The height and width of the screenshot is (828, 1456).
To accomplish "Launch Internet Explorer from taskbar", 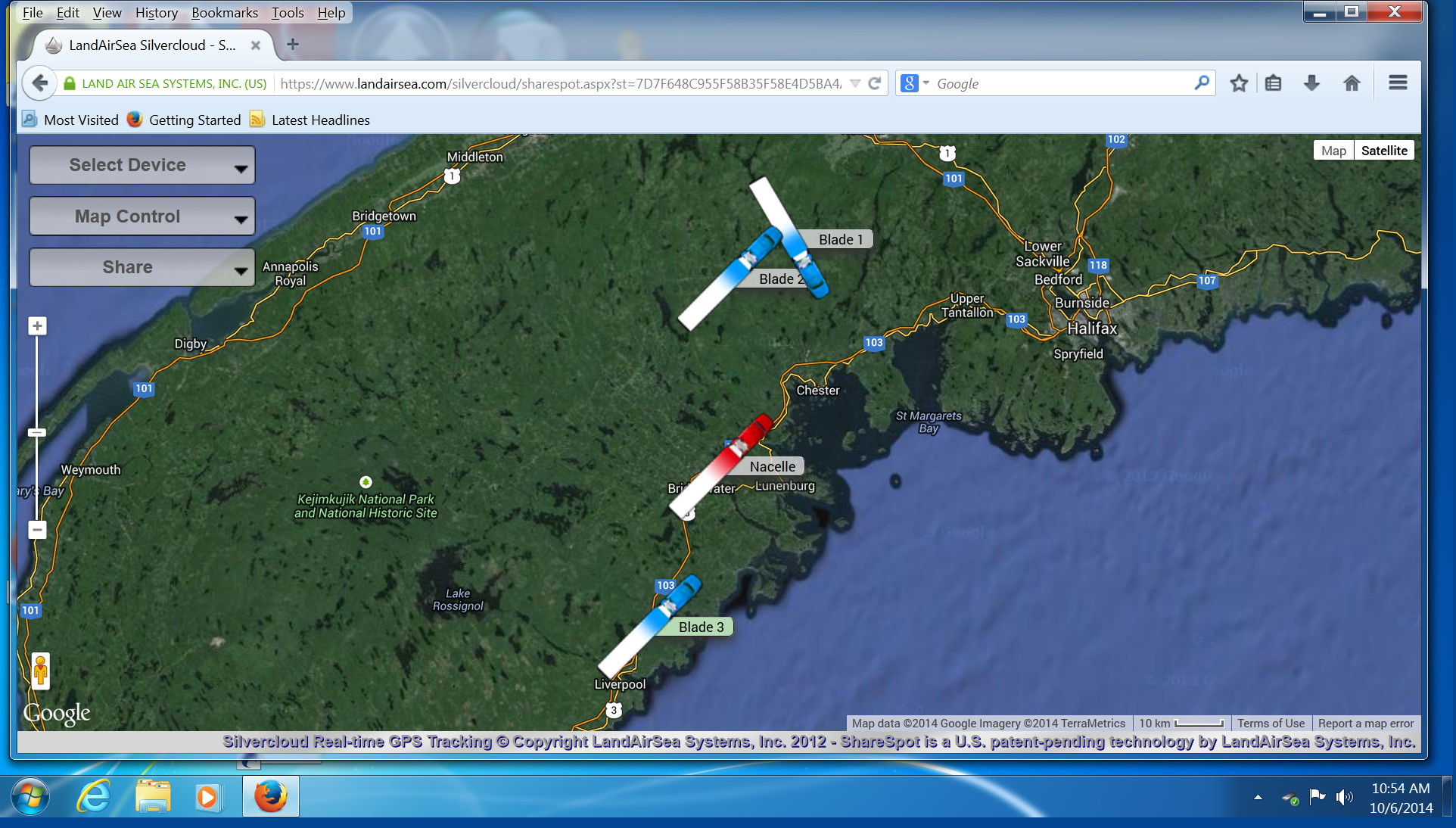I will pos(95,797).
